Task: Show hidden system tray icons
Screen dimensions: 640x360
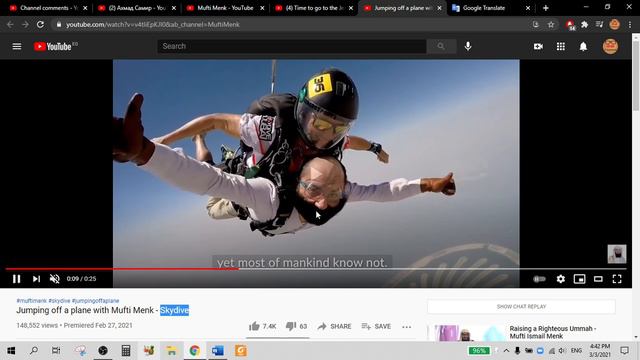Action: [x=507, y=351]
